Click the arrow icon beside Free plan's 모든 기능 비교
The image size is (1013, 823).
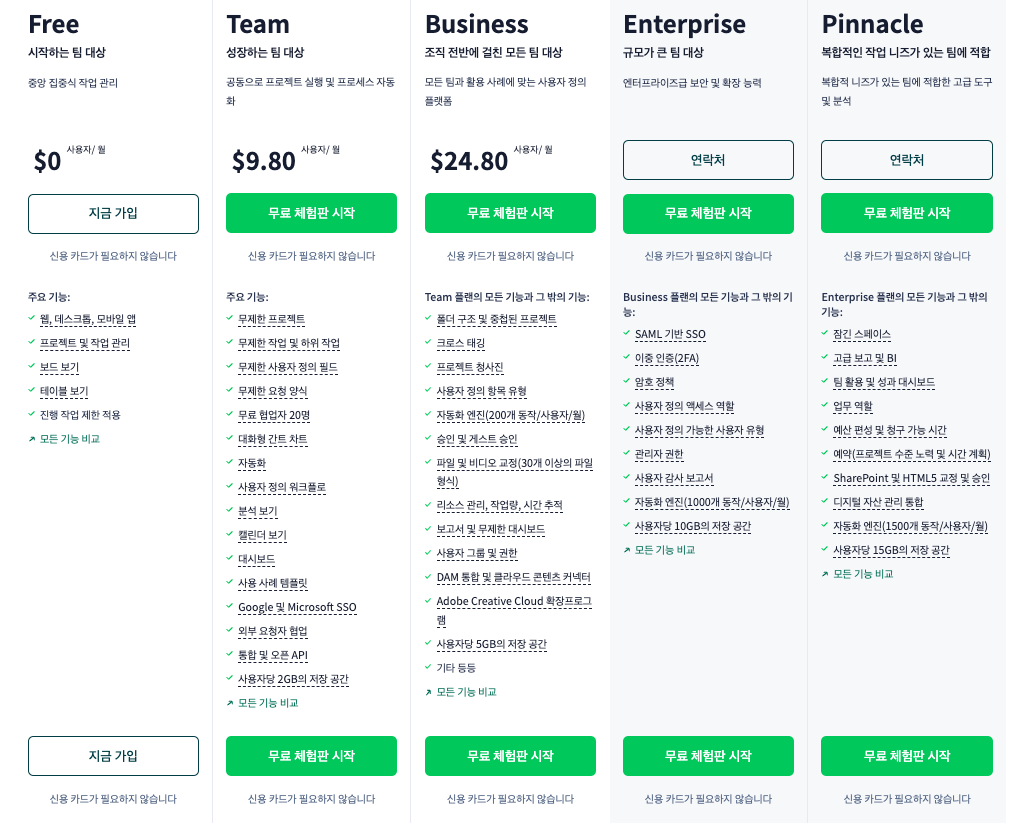click(x=32, y=439)
